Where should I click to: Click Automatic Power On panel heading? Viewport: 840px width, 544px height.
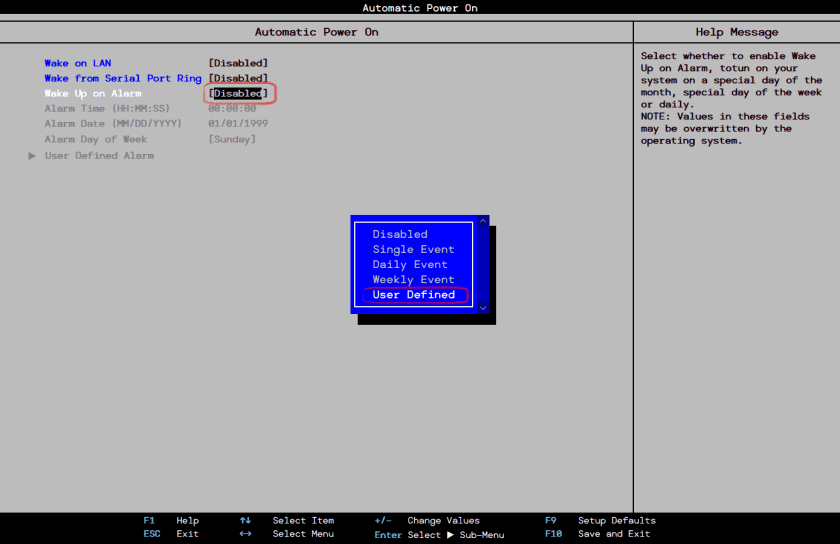317,32
